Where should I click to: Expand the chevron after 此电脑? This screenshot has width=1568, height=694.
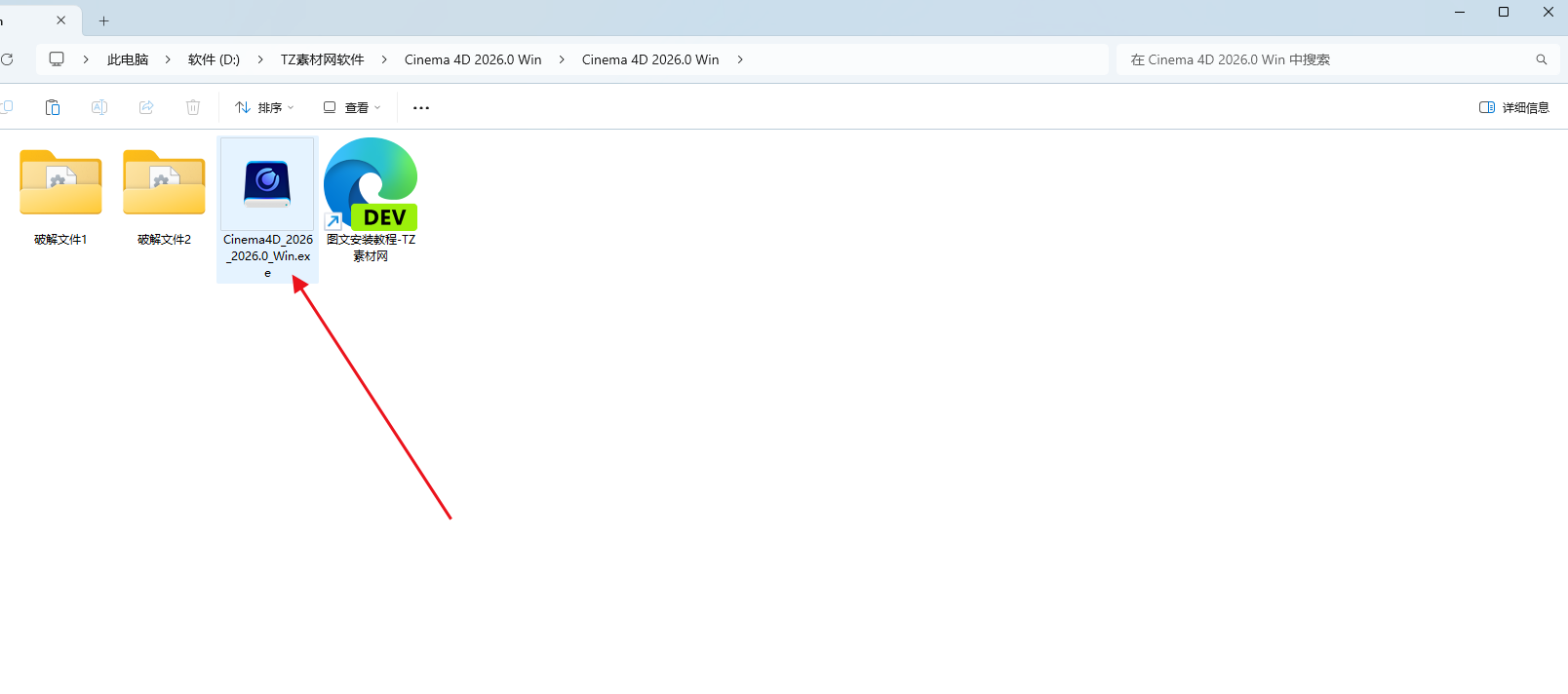[168, 59]
